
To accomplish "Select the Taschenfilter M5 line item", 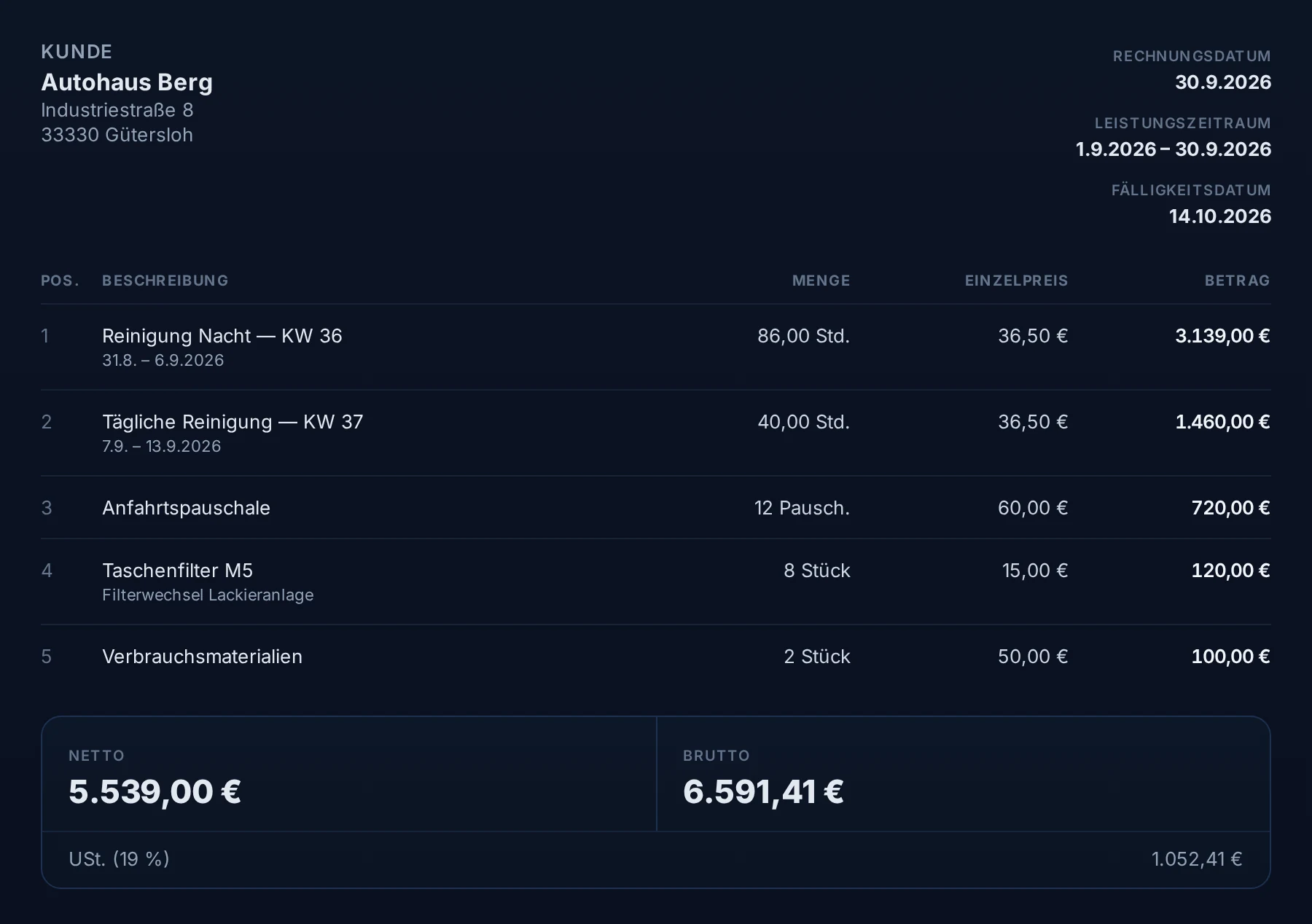I will tap(656, 582).
